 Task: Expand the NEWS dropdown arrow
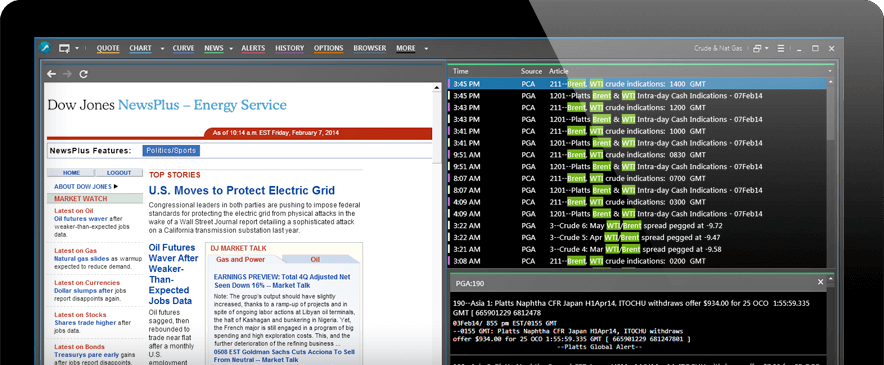tap(231, 49)
